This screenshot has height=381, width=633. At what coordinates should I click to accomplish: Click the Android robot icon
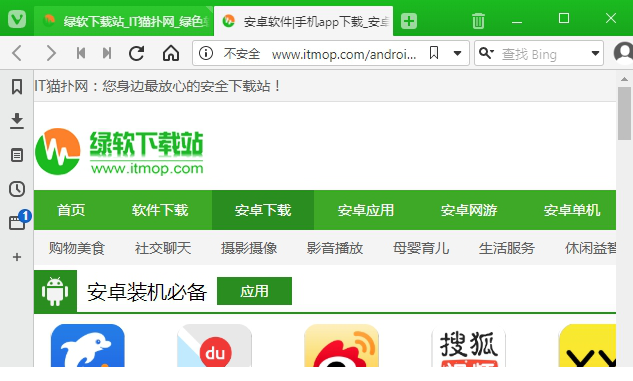[55, 291]
